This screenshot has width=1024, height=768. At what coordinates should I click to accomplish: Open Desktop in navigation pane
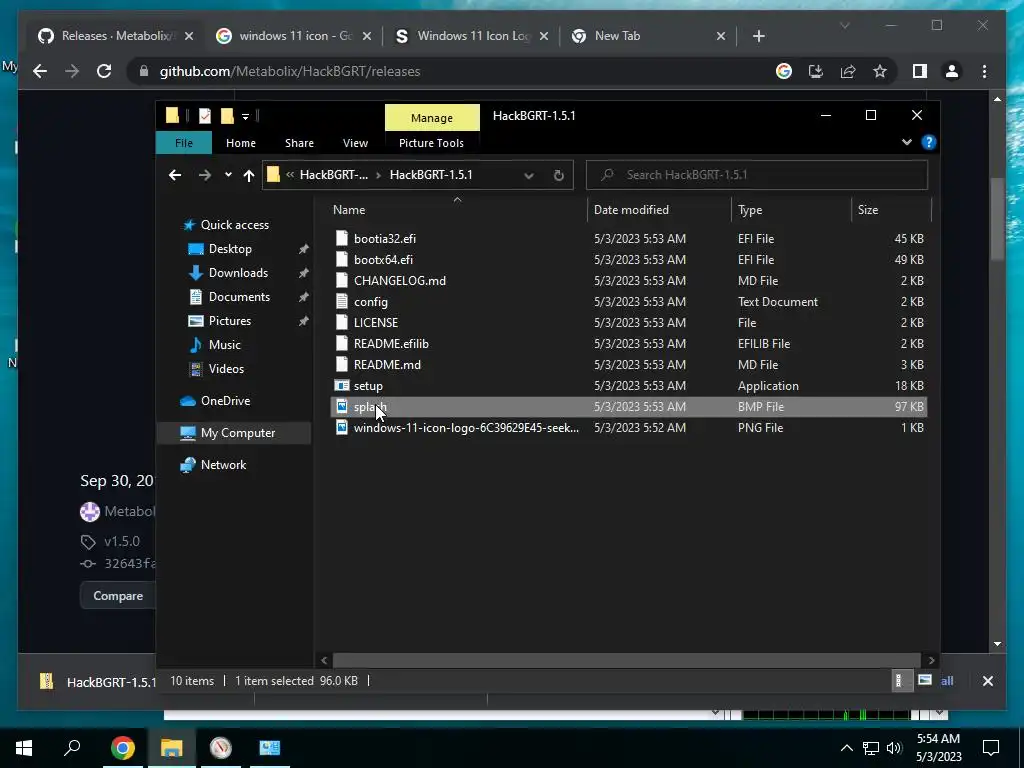click(230, 249)
